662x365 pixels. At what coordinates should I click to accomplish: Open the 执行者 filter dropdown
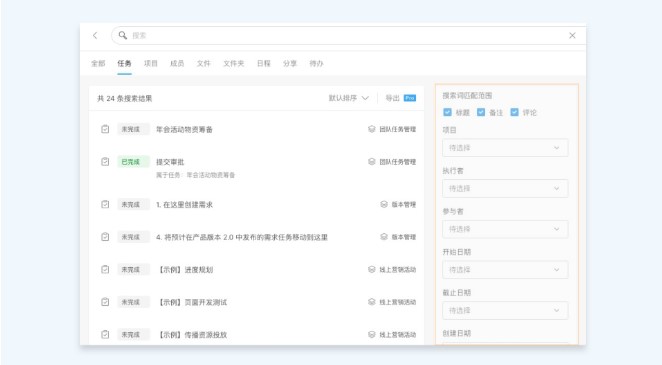tap(505, 188)
